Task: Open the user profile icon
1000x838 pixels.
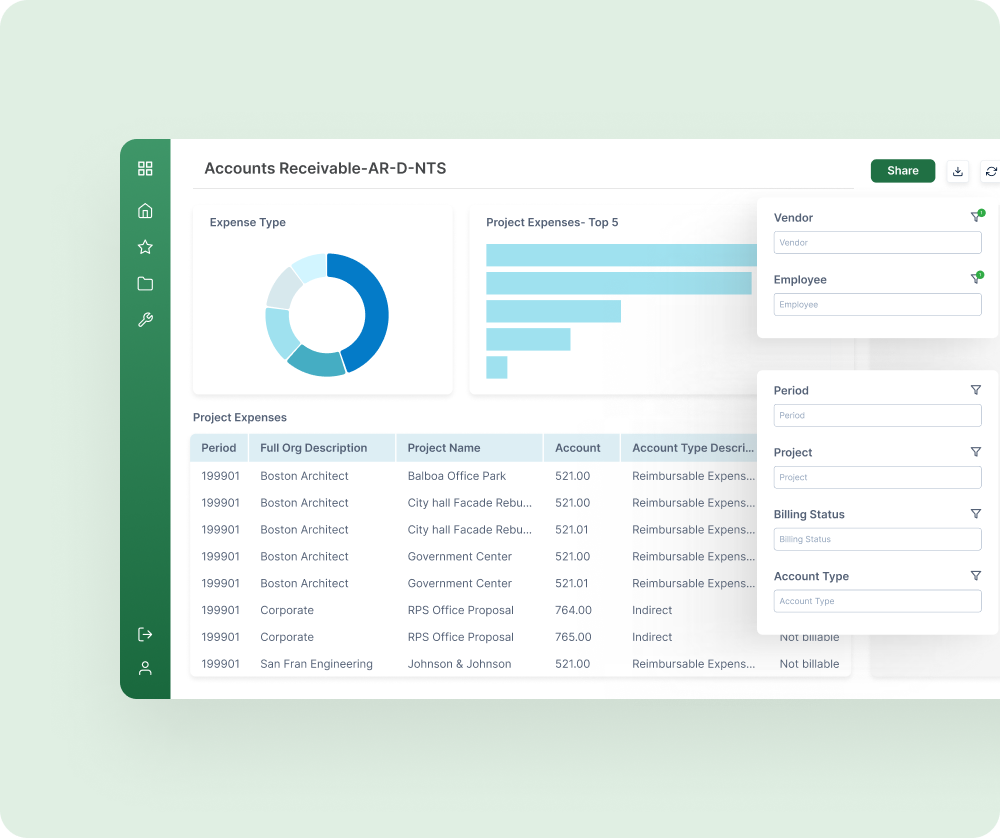Action: click(x=145, y=668)
